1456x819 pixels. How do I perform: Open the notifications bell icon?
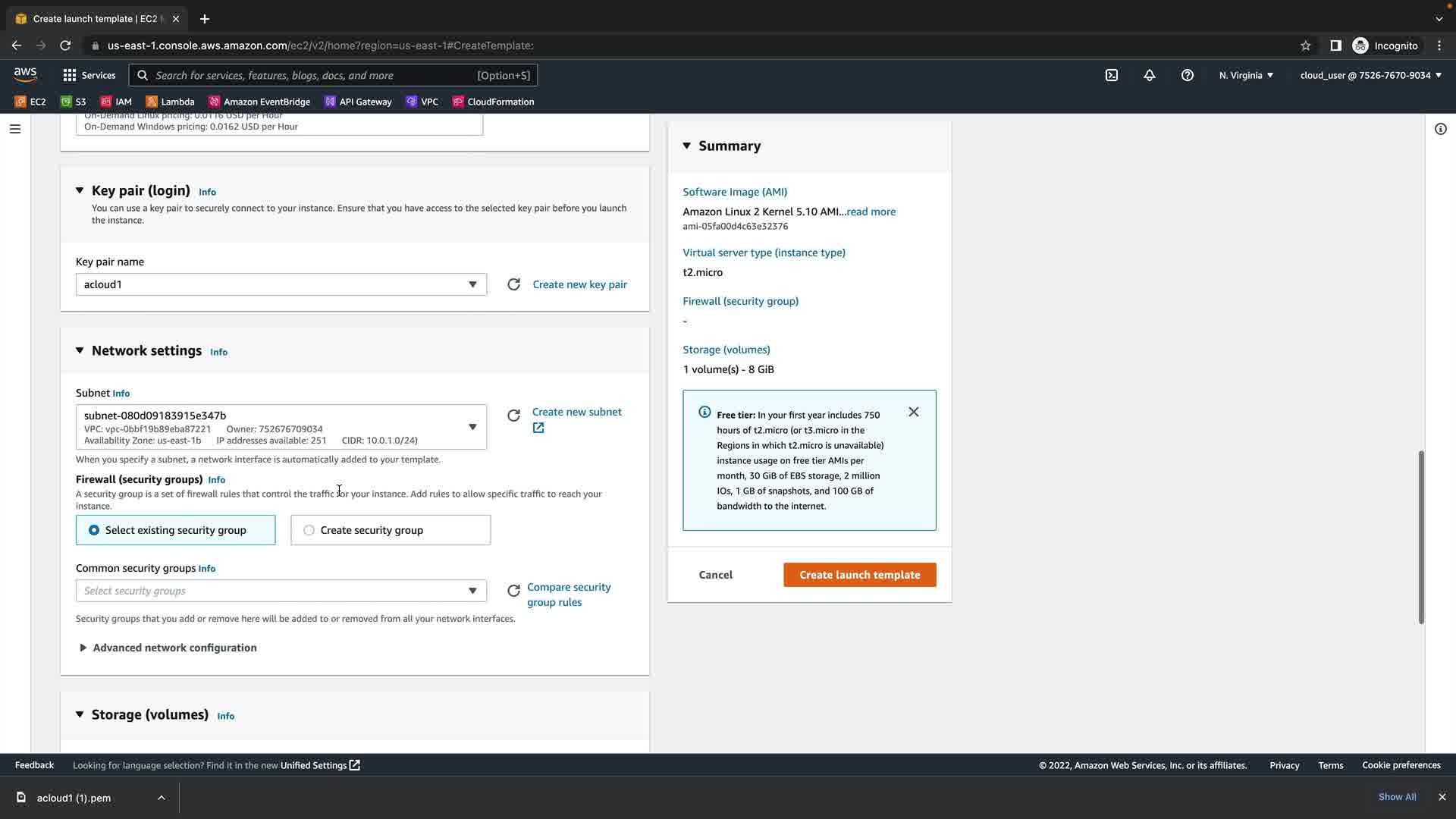1149,75
